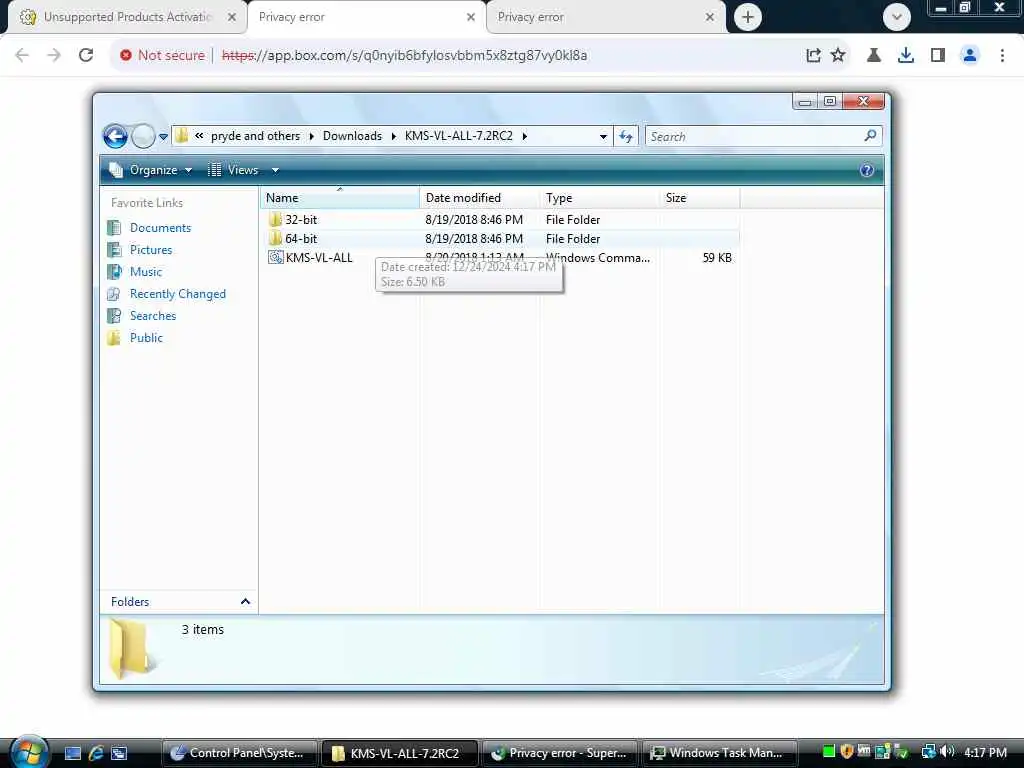Image resolution: width=1024 pixels, height=768 pixels.
Task: Click the browser back arrow
Action: pos(22,56)
